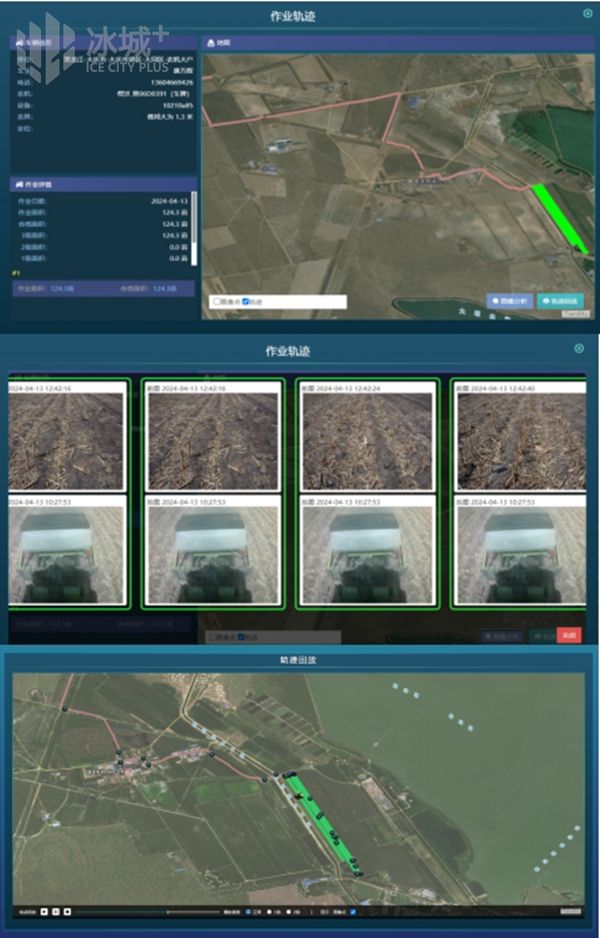Enable the 图像点 checkbox under the top map
This screenshot has width=600, height=938.
[x=217, y=302]
